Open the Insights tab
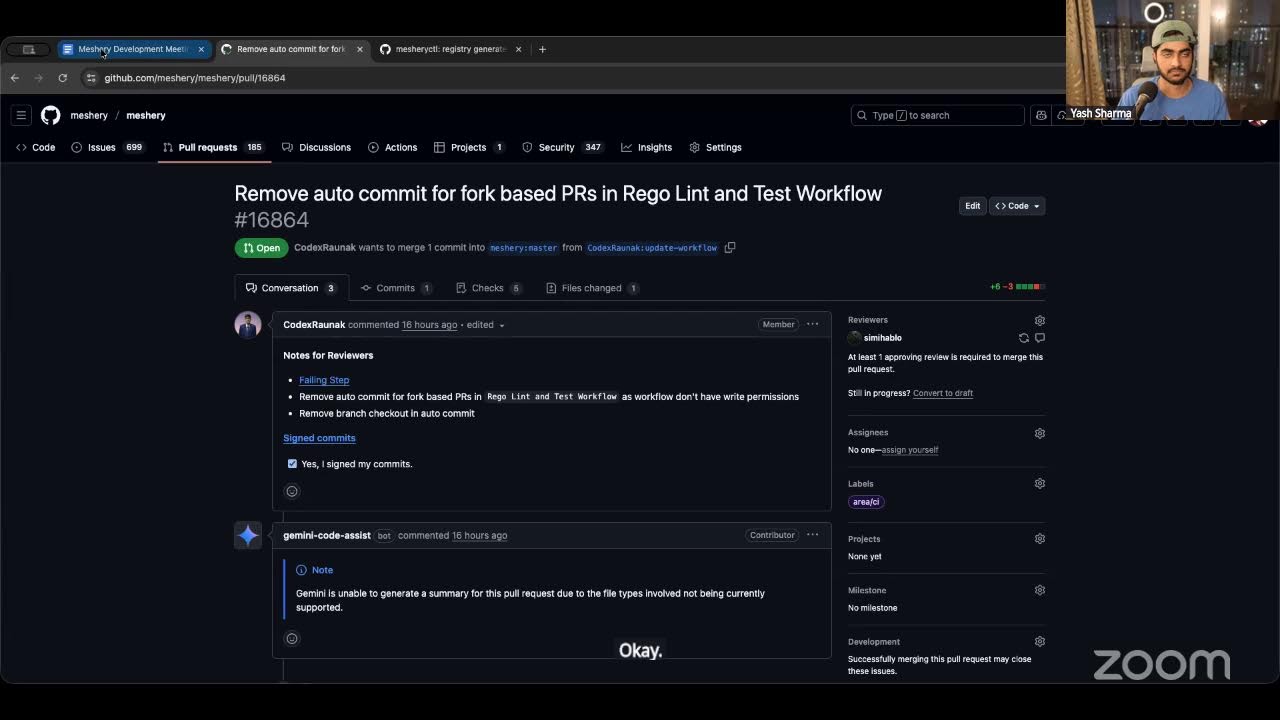This screenshot has height=720, width=1280. coord(646,147)
